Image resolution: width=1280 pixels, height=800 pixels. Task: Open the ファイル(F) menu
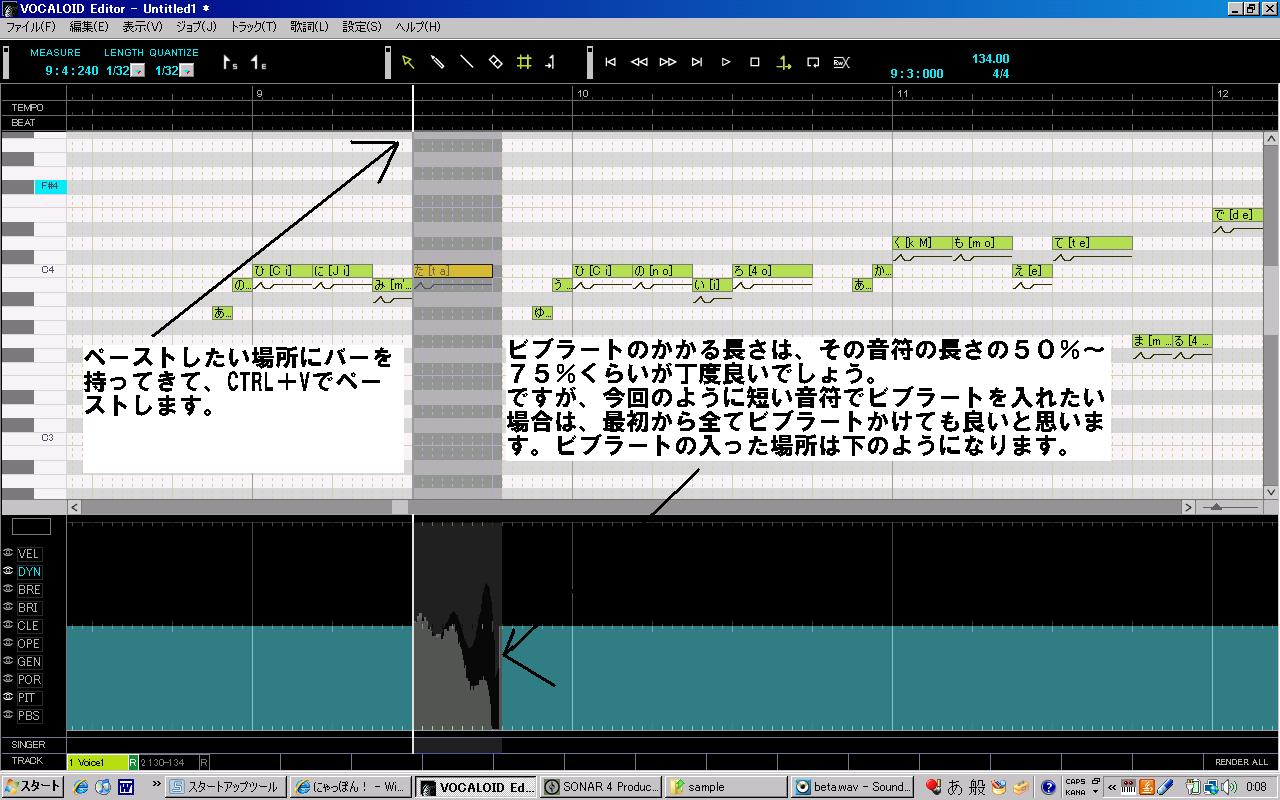coord(31,27)
